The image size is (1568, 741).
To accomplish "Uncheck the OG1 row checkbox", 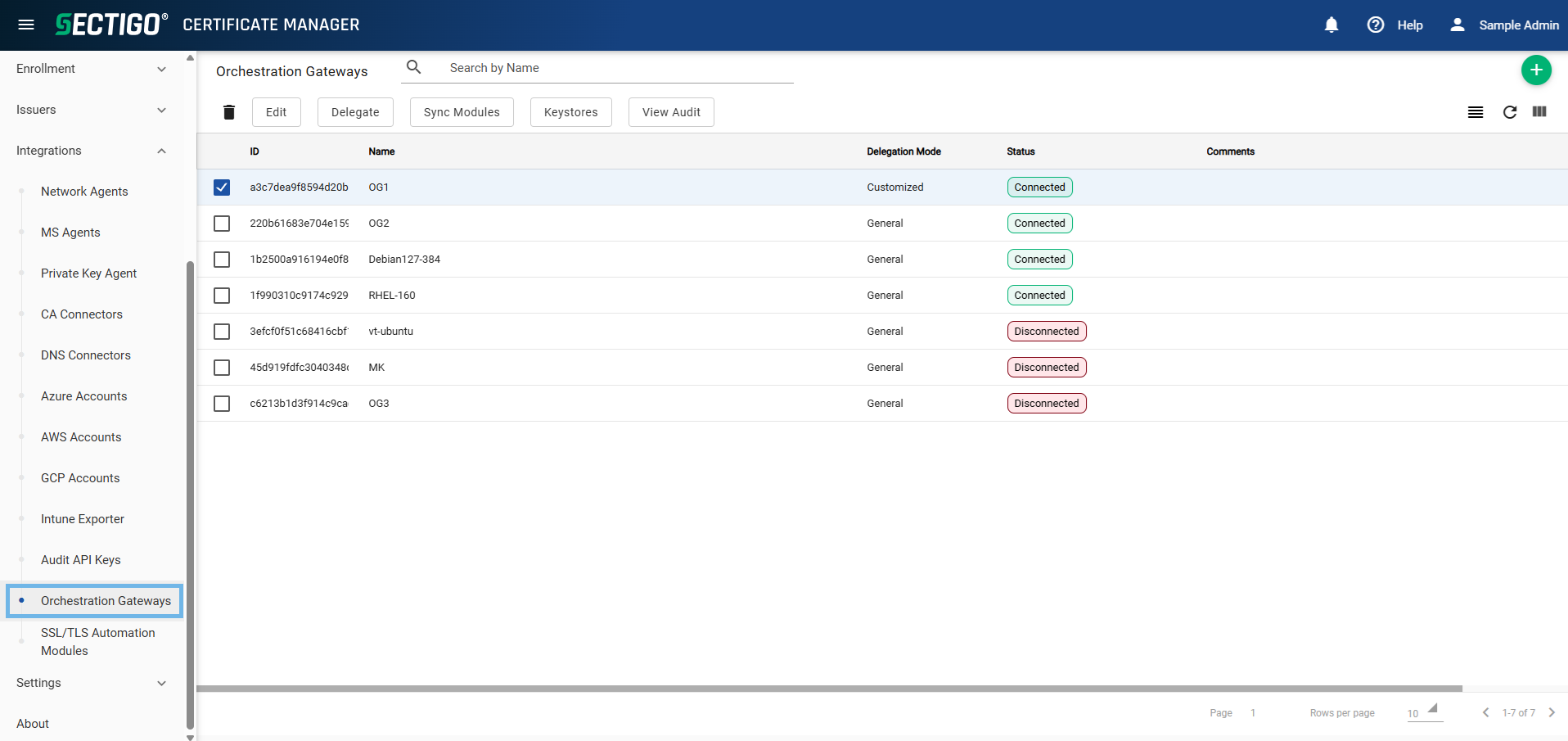I will point(222,188).
